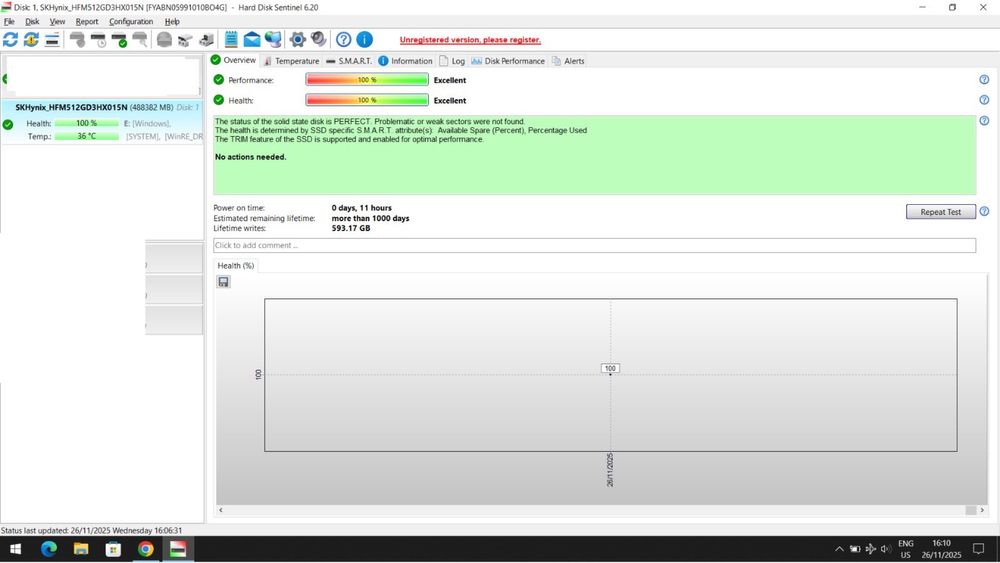Switch to the Log tab
Screen dimensions: 1000x563
pyautogui.click(x=452, y=61)
